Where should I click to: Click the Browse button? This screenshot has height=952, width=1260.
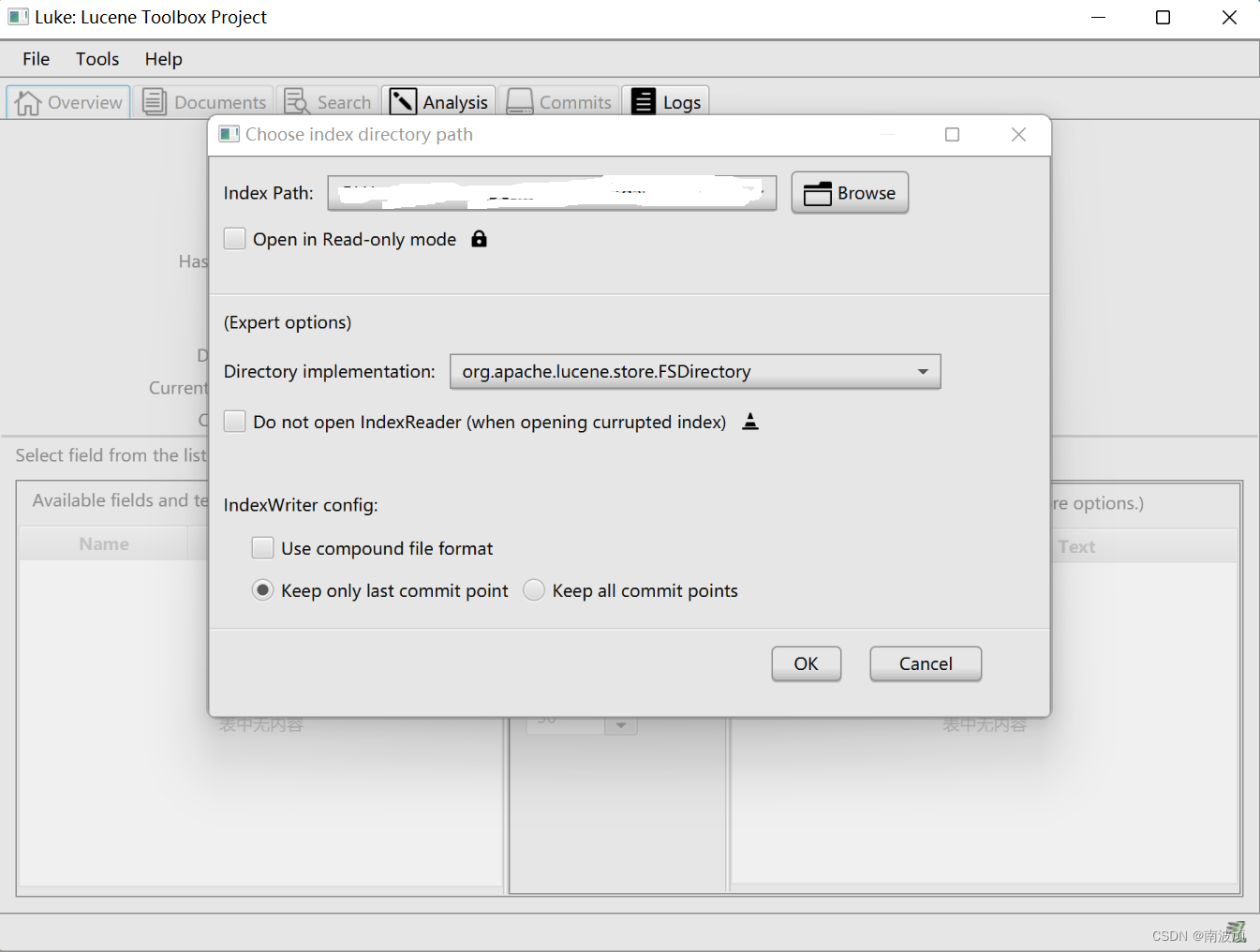850,193
